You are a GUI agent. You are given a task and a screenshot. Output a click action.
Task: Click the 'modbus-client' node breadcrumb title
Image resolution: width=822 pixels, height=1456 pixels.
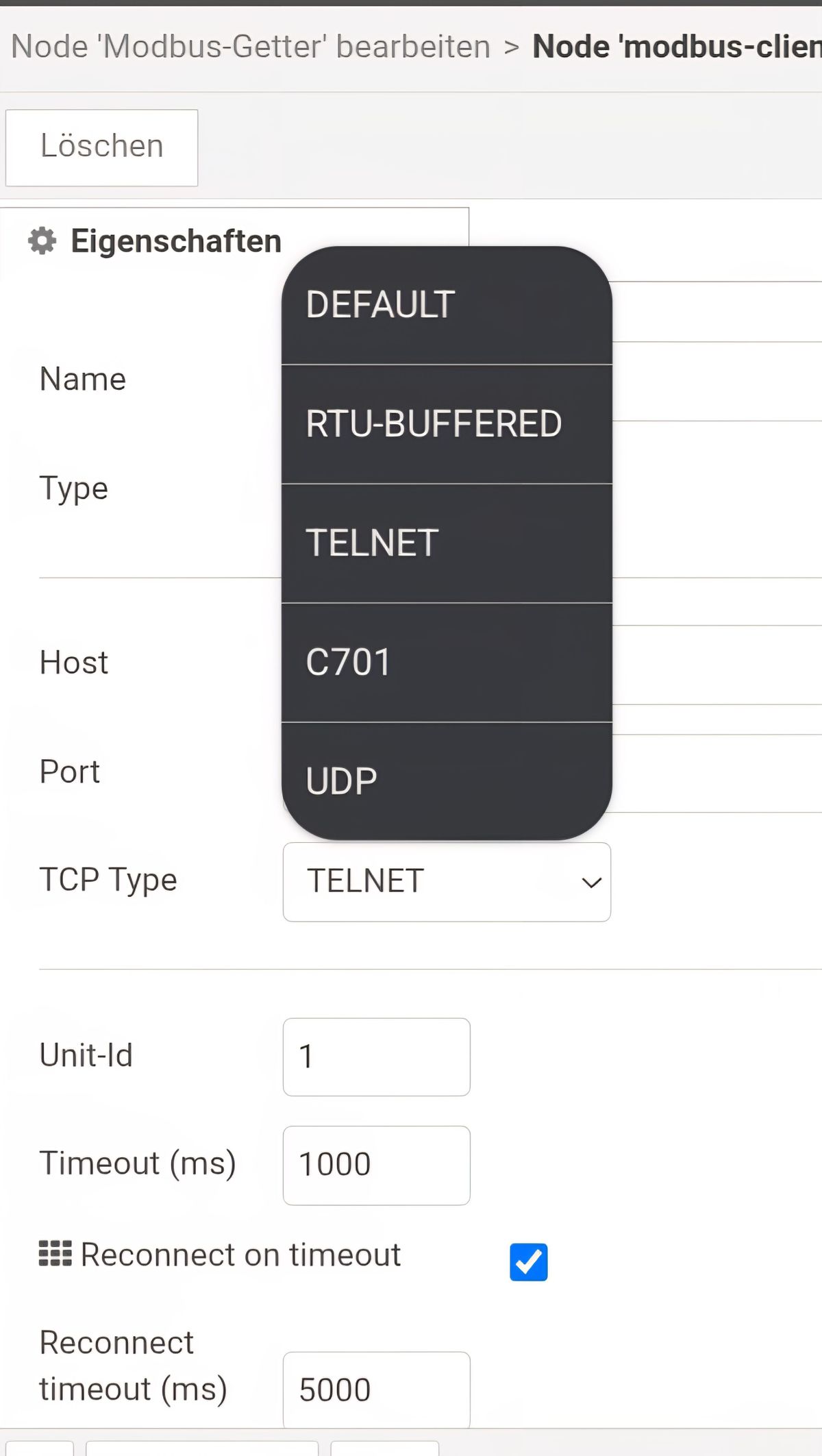[x=676, y=47]
